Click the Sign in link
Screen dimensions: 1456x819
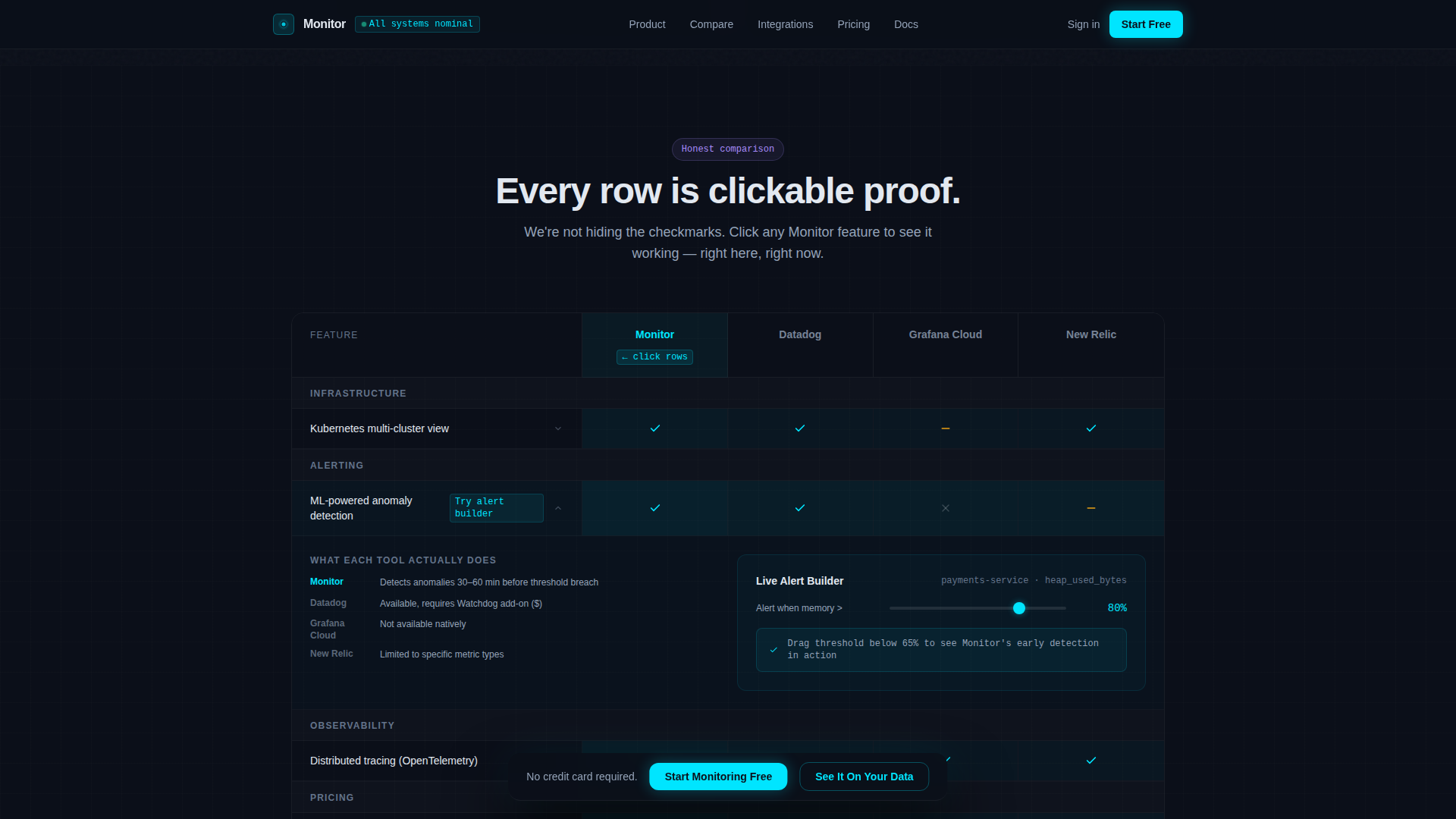click(x=1083, y=24)
